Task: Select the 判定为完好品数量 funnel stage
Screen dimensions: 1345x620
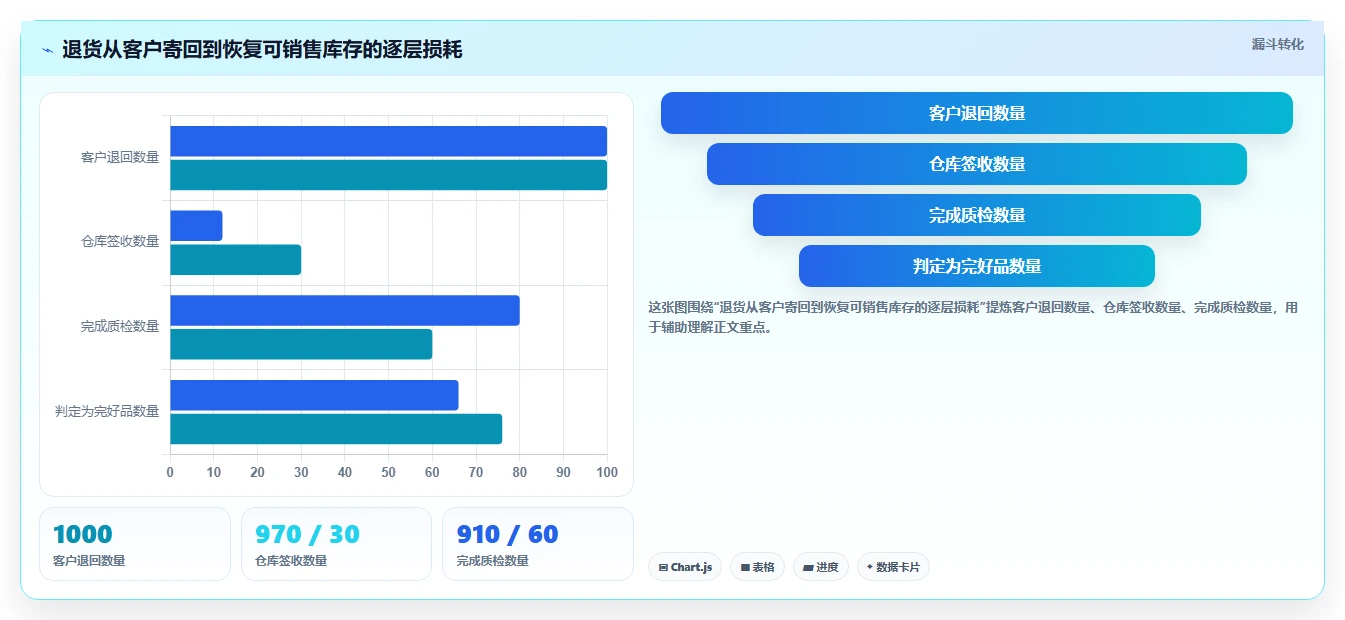Action: tap(976, 266)
